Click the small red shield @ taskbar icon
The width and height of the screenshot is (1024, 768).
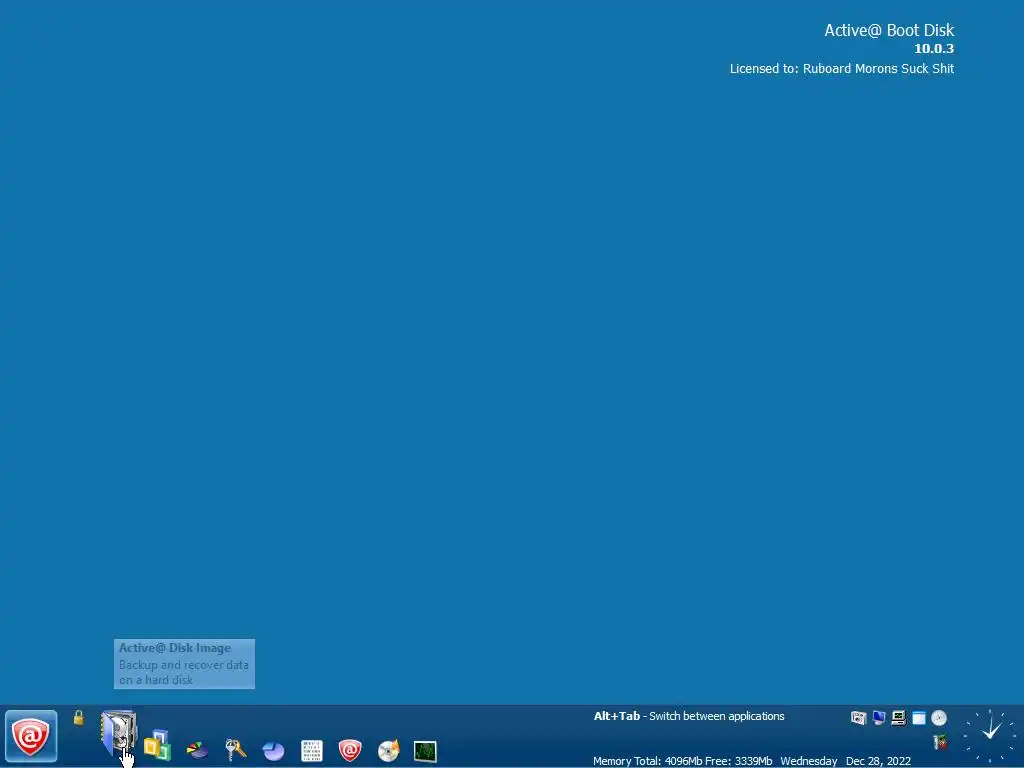350,750
